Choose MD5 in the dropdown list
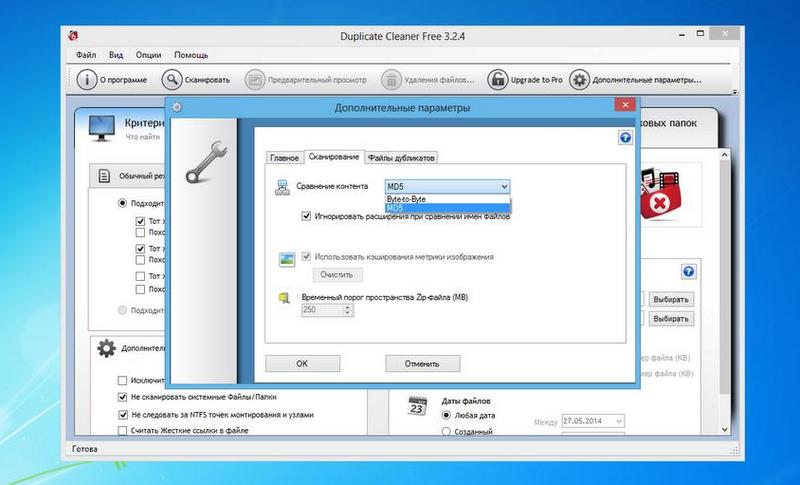The height and width of the screenshot is (485, 800). tap(447, 208)
